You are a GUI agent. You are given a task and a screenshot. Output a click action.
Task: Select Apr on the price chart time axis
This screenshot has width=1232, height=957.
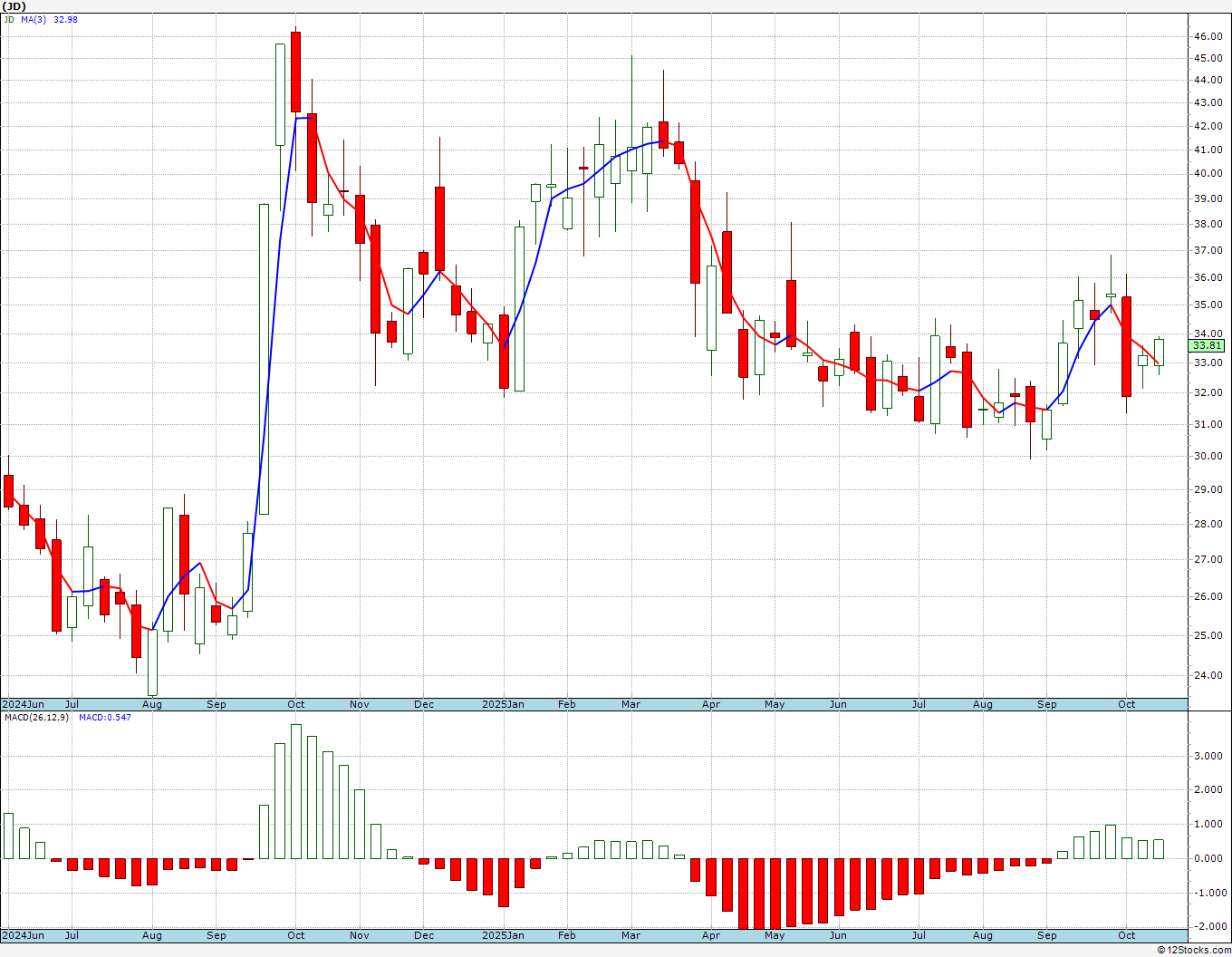pyautogui.click(x=711, y=704)
